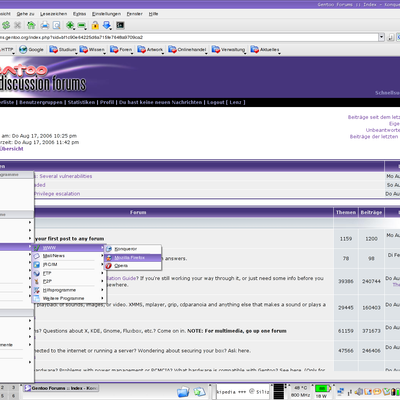Click the '240744' Beiträge count cell
The image size is (400, 400).
click(x=371, y=281)
